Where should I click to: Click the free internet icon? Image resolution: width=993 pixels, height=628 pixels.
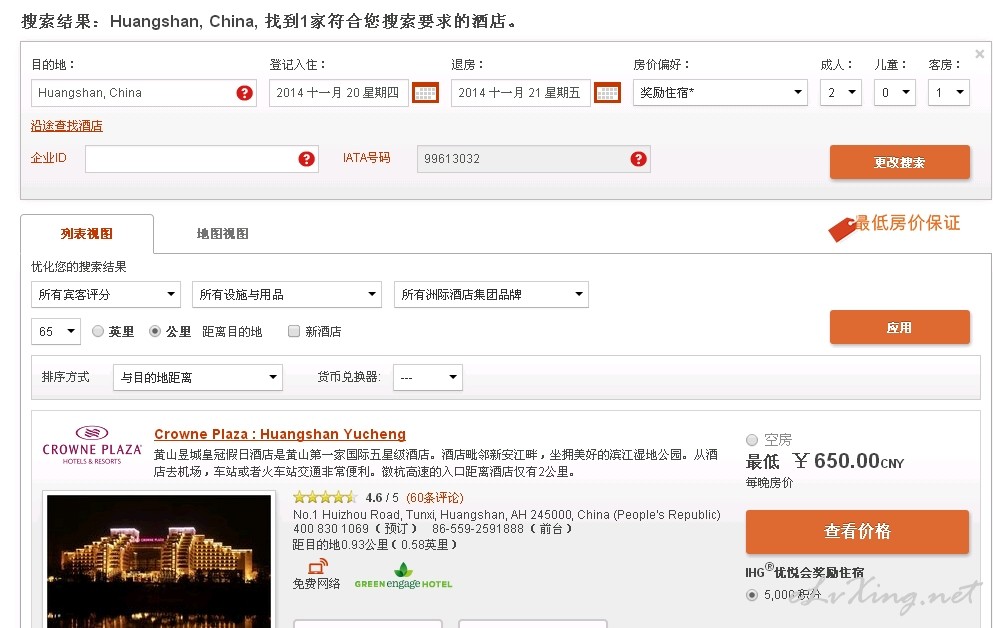(x=317, y=568)
